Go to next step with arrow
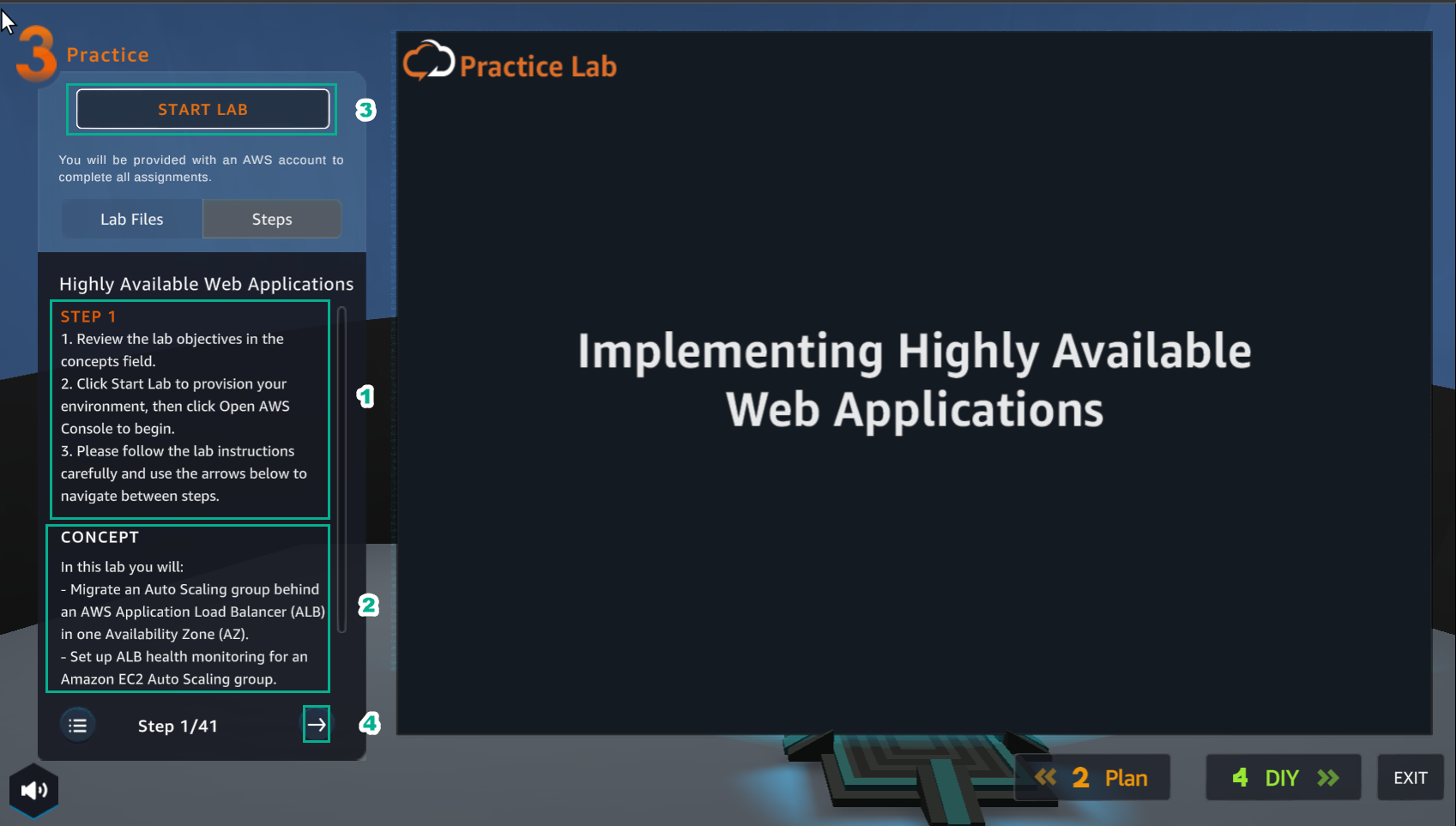Image resolution: width=1456 pixels, height=826 pixels. (317, 725)
